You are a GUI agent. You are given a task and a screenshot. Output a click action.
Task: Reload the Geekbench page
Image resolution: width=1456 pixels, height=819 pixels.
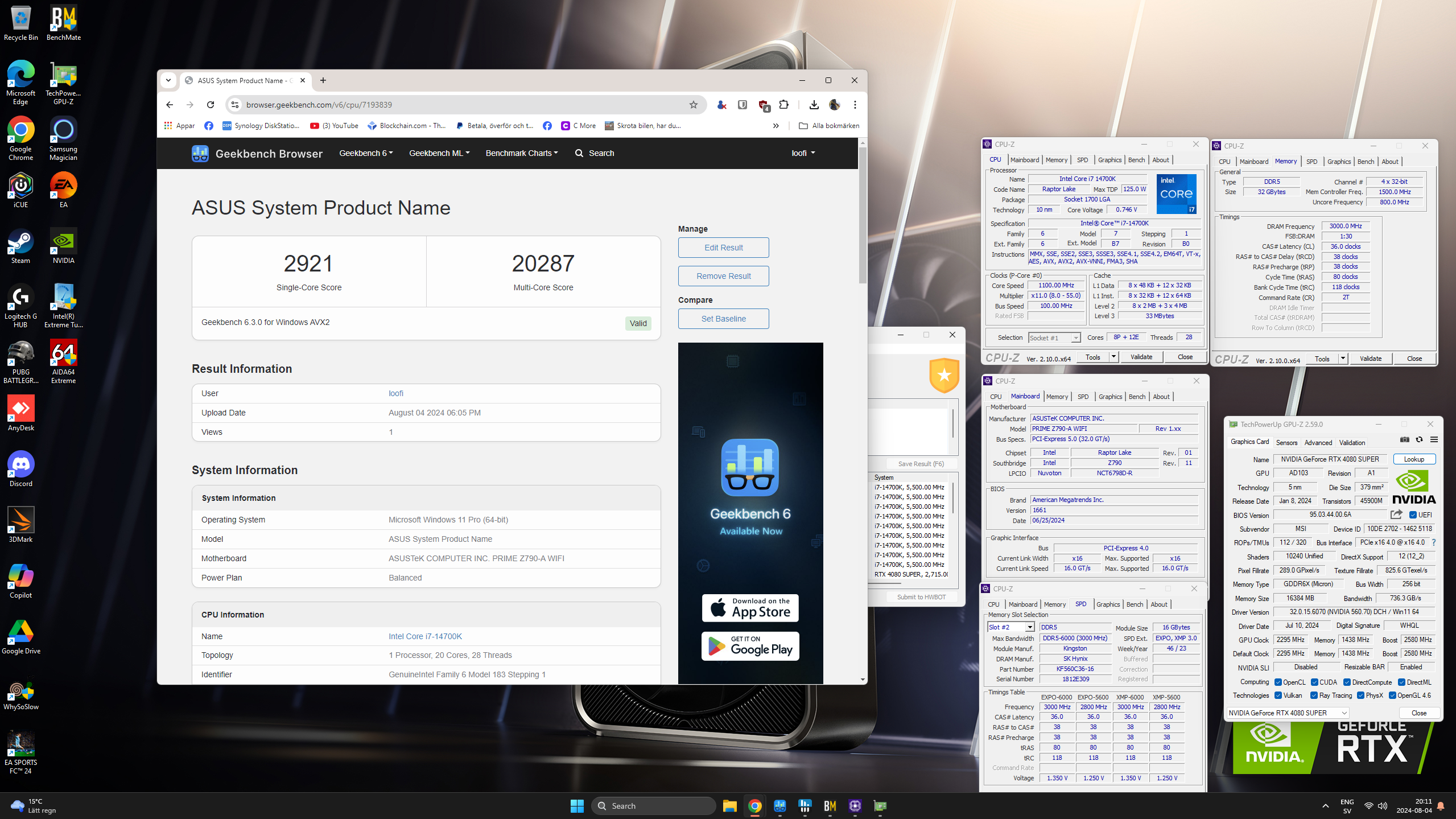(x=211, y=105)
